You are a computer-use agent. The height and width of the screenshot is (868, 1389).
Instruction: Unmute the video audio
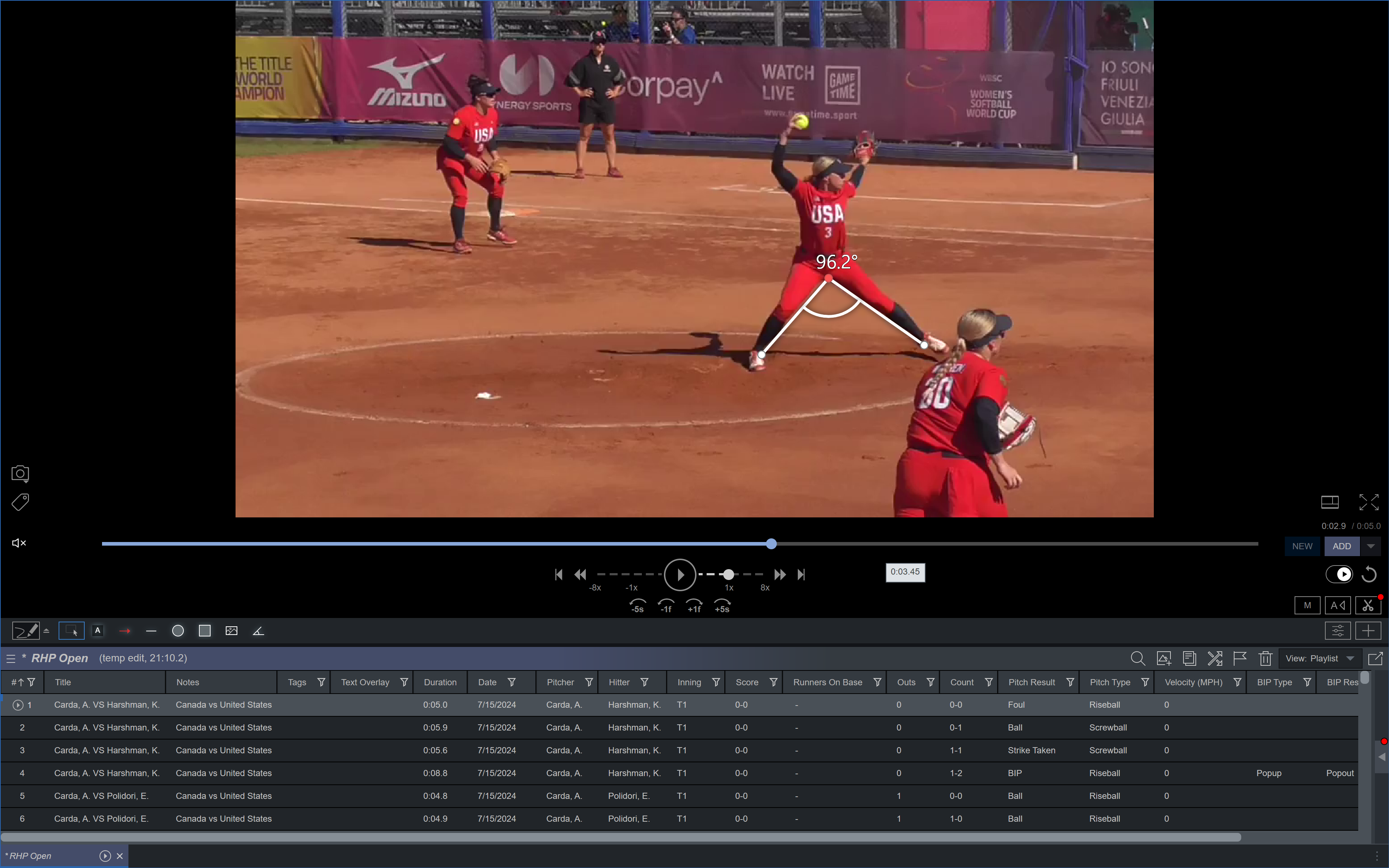pyautogui.click(x=19, y=543)
